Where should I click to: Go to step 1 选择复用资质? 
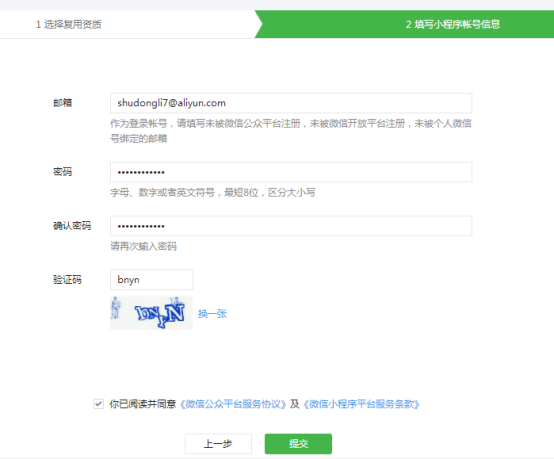69,24
